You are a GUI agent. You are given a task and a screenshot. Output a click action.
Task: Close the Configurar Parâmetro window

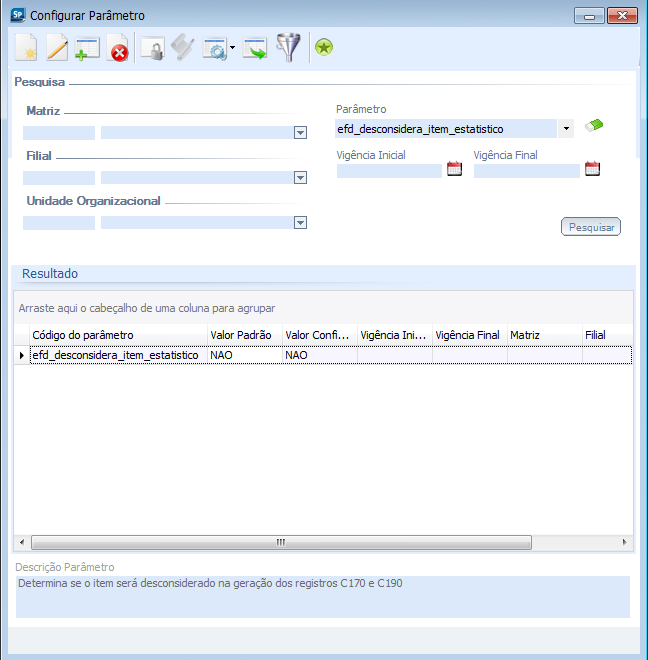tap(622, 16)
